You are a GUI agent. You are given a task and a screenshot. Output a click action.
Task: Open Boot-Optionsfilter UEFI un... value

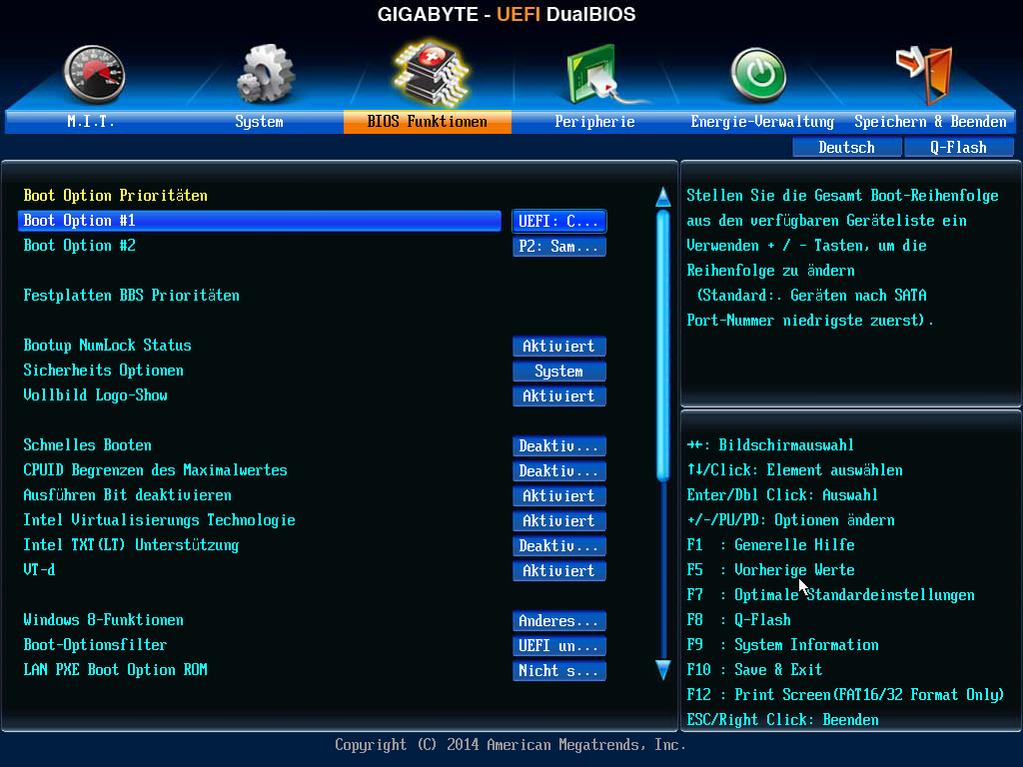(x=559, y=646)
